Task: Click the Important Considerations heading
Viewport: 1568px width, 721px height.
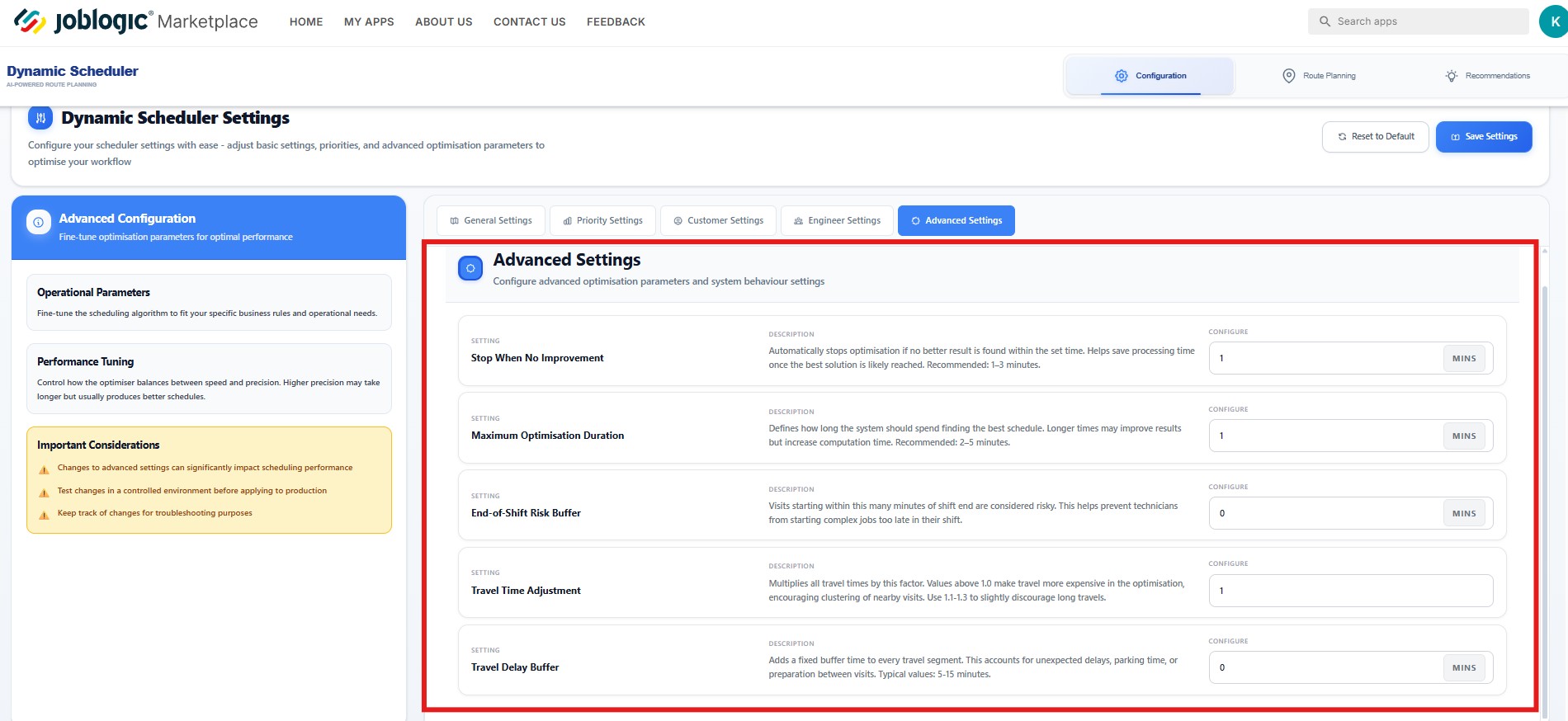Action: tap(98, 445)
